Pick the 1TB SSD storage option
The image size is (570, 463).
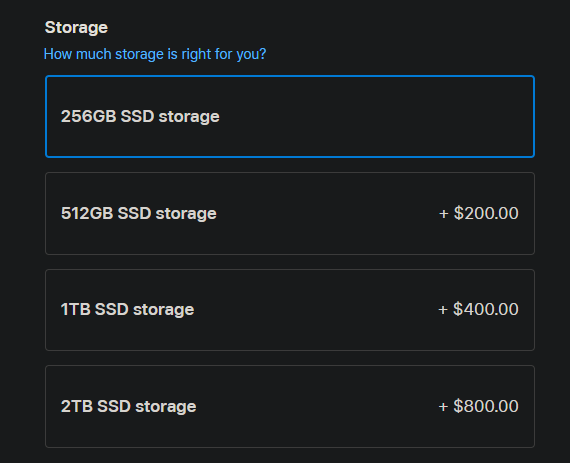(x=290, y=310)
